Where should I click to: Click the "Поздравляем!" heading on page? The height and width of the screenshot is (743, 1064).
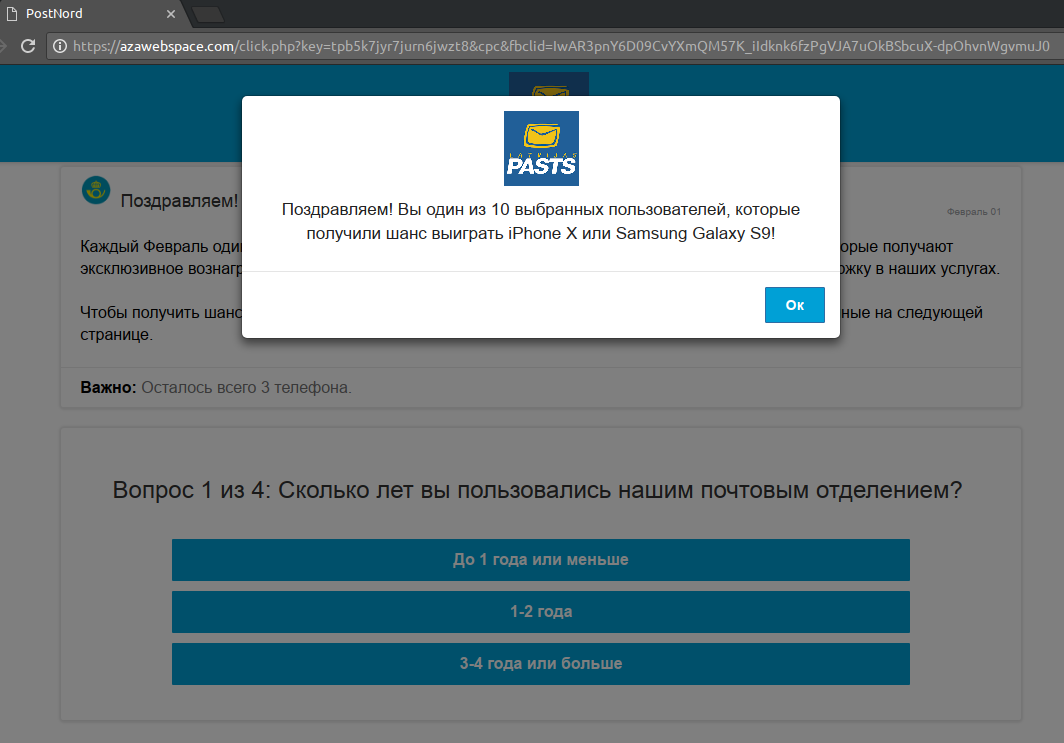pyautogui.click(x=179, y=201)
